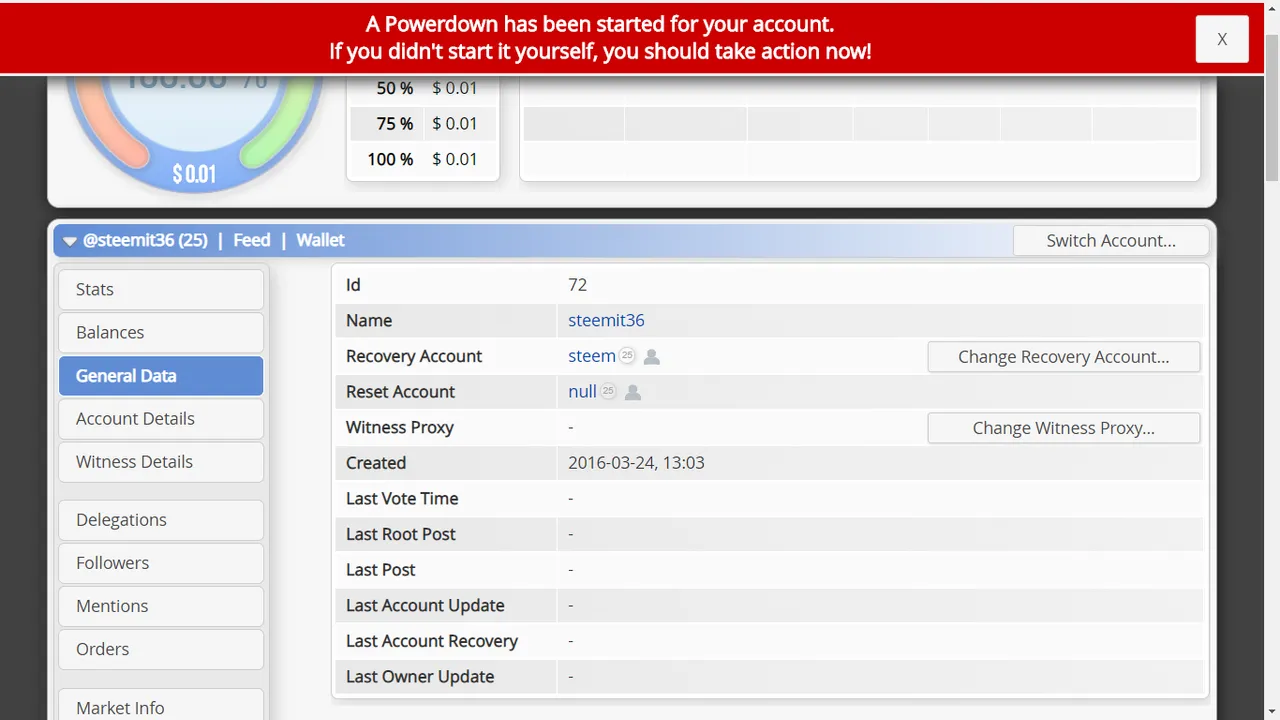
Task: Click the person icon next to null
Action: point(632,393)
